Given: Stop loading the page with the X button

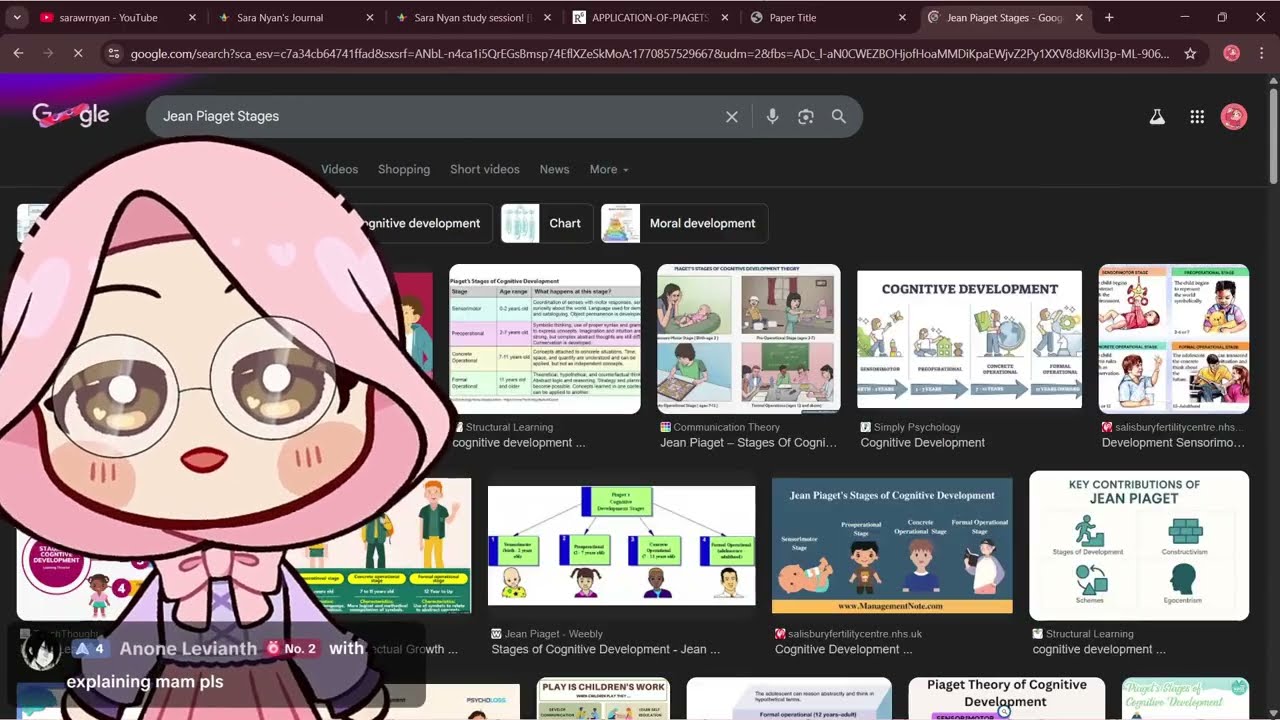Looking at the screenshot, I should (x=78, y=53).
